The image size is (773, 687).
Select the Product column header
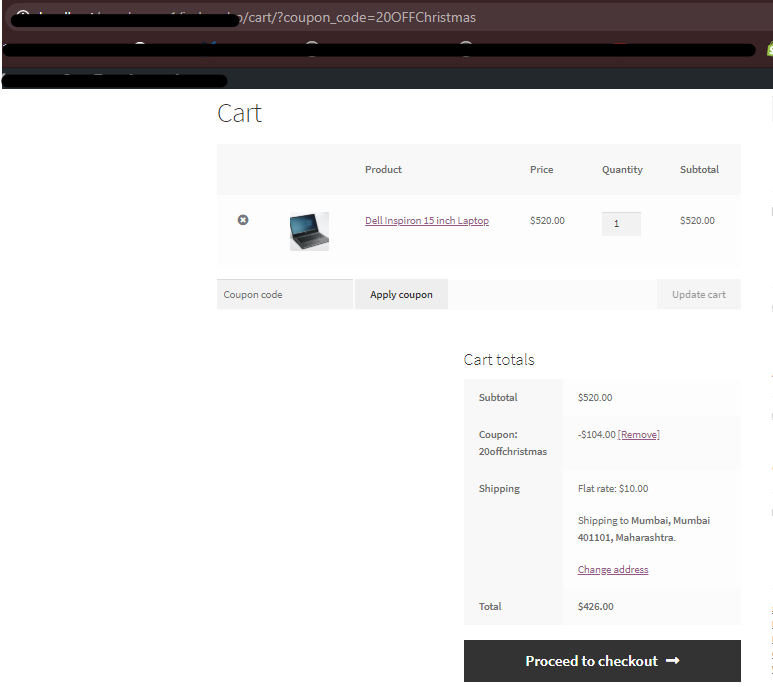tap(383, 170)
